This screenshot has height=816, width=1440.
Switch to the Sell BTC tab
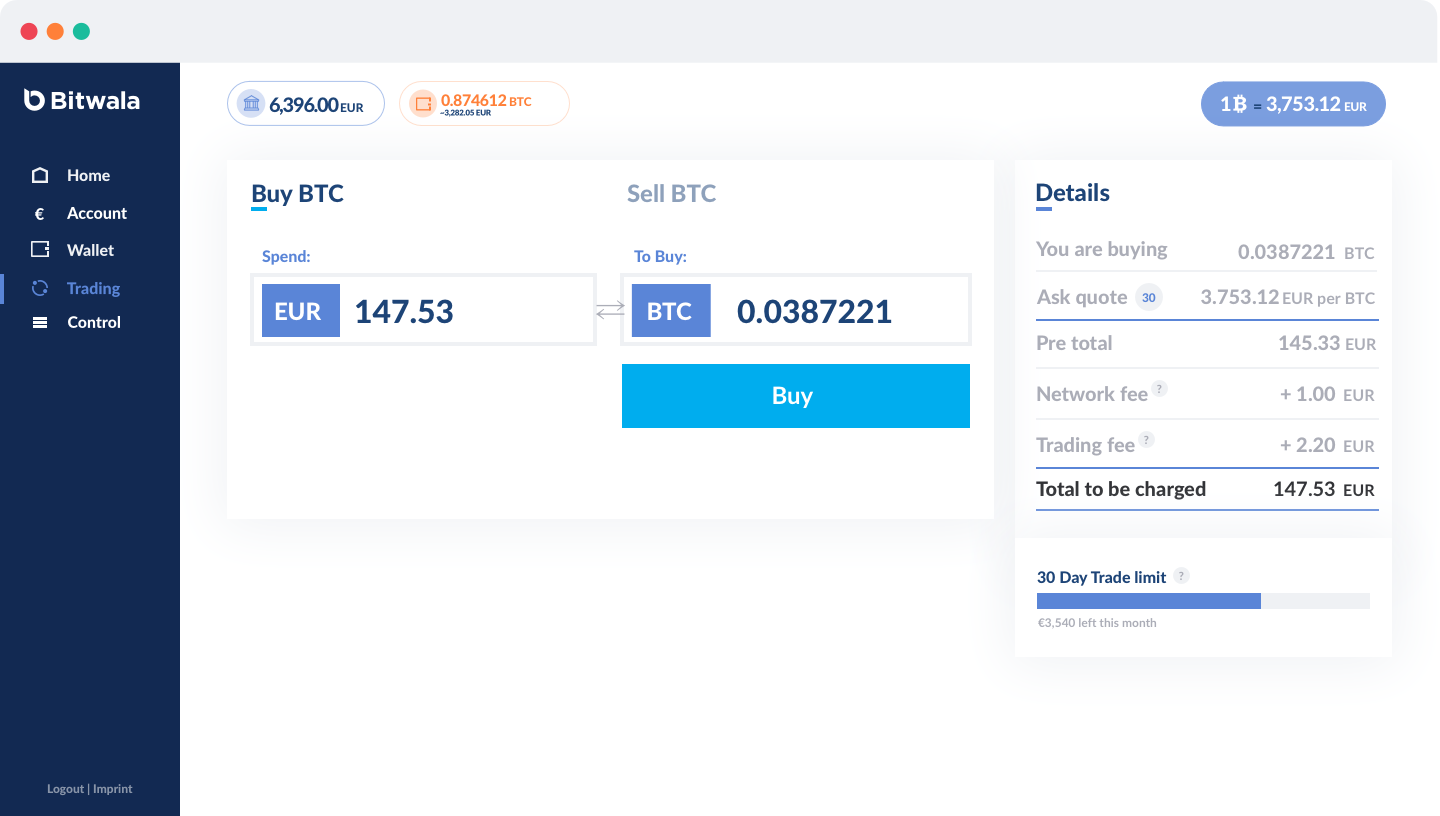pyautogui.click(x=671, y=193)
